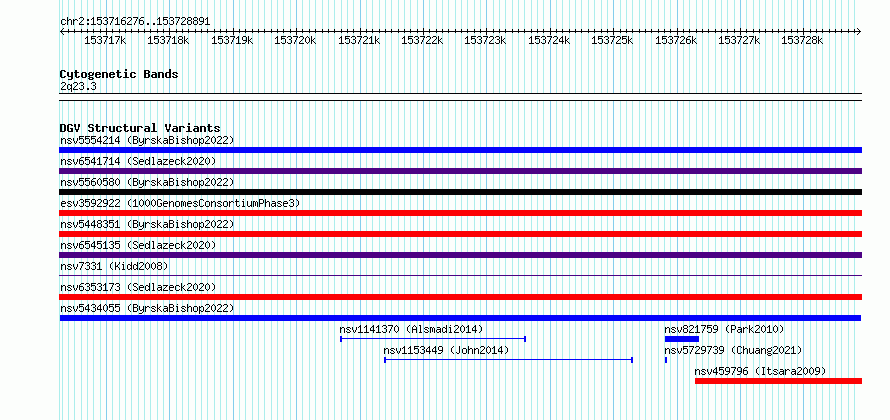Select the red nsv459796 variant bar
The width and height of the screenshot is (890, 420).
[778, 381]
